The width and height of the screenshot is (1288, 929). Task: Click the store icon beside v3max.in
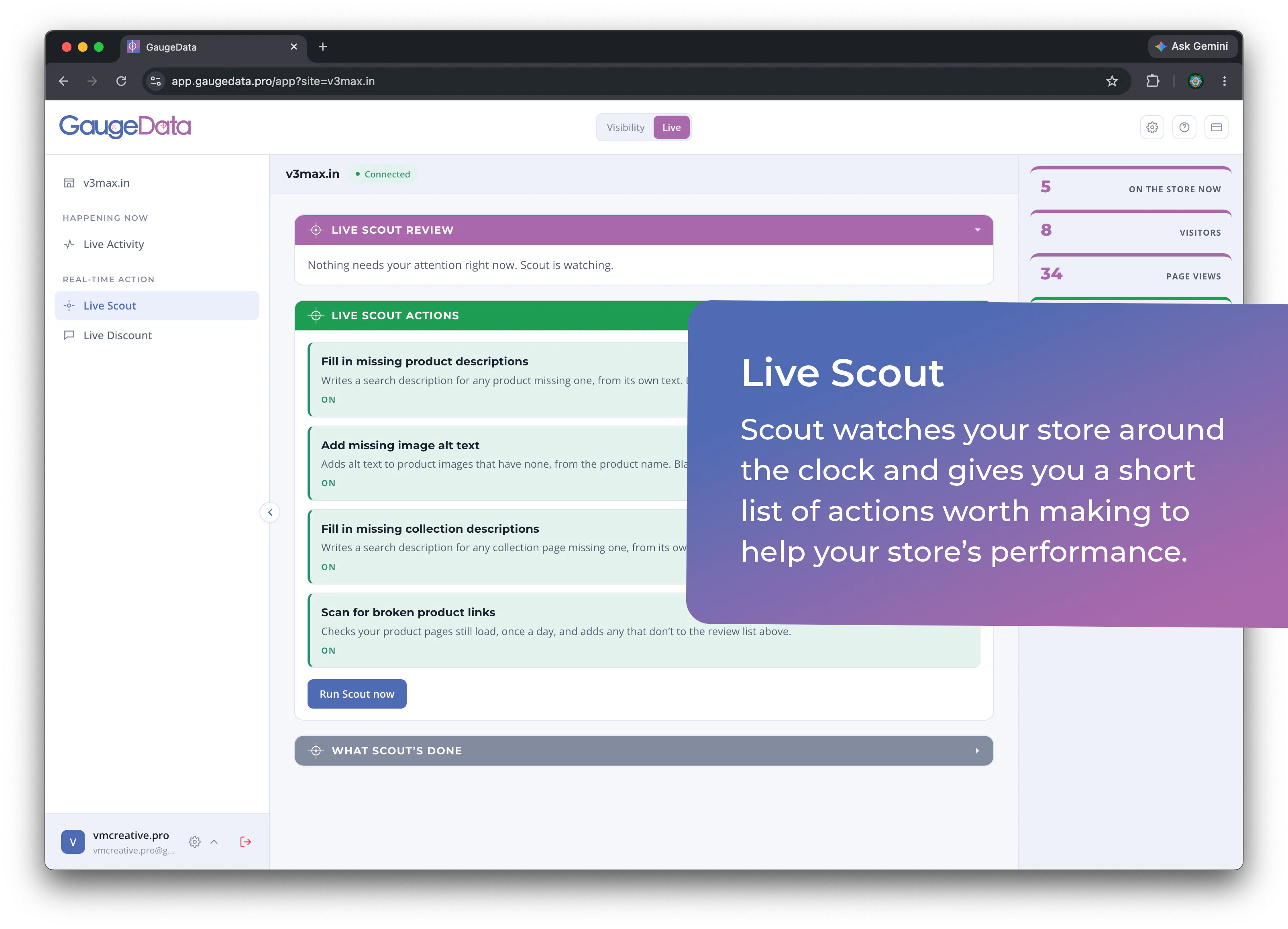tap(69, 183)
